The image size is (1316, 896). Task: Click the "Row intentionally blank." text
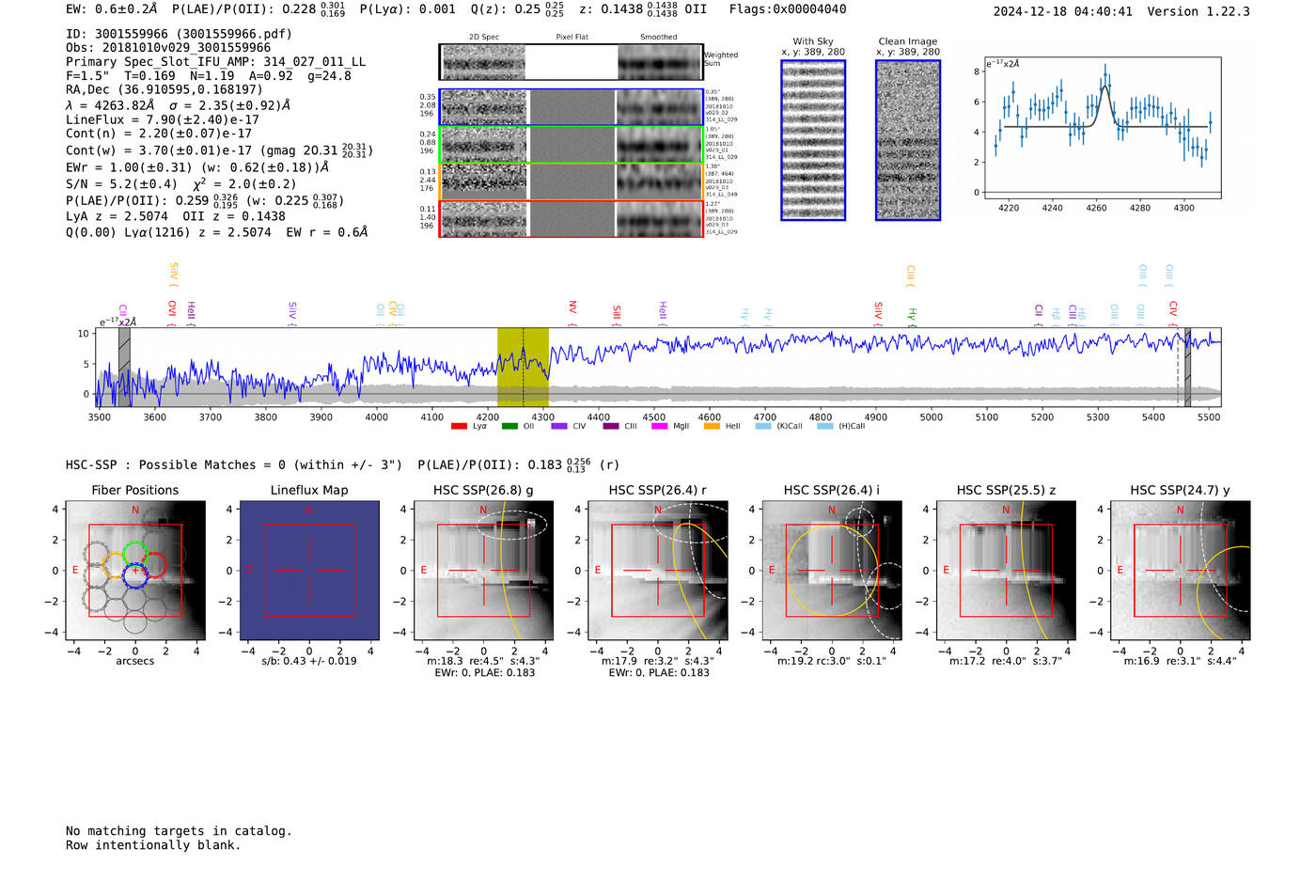pos(153,845)
